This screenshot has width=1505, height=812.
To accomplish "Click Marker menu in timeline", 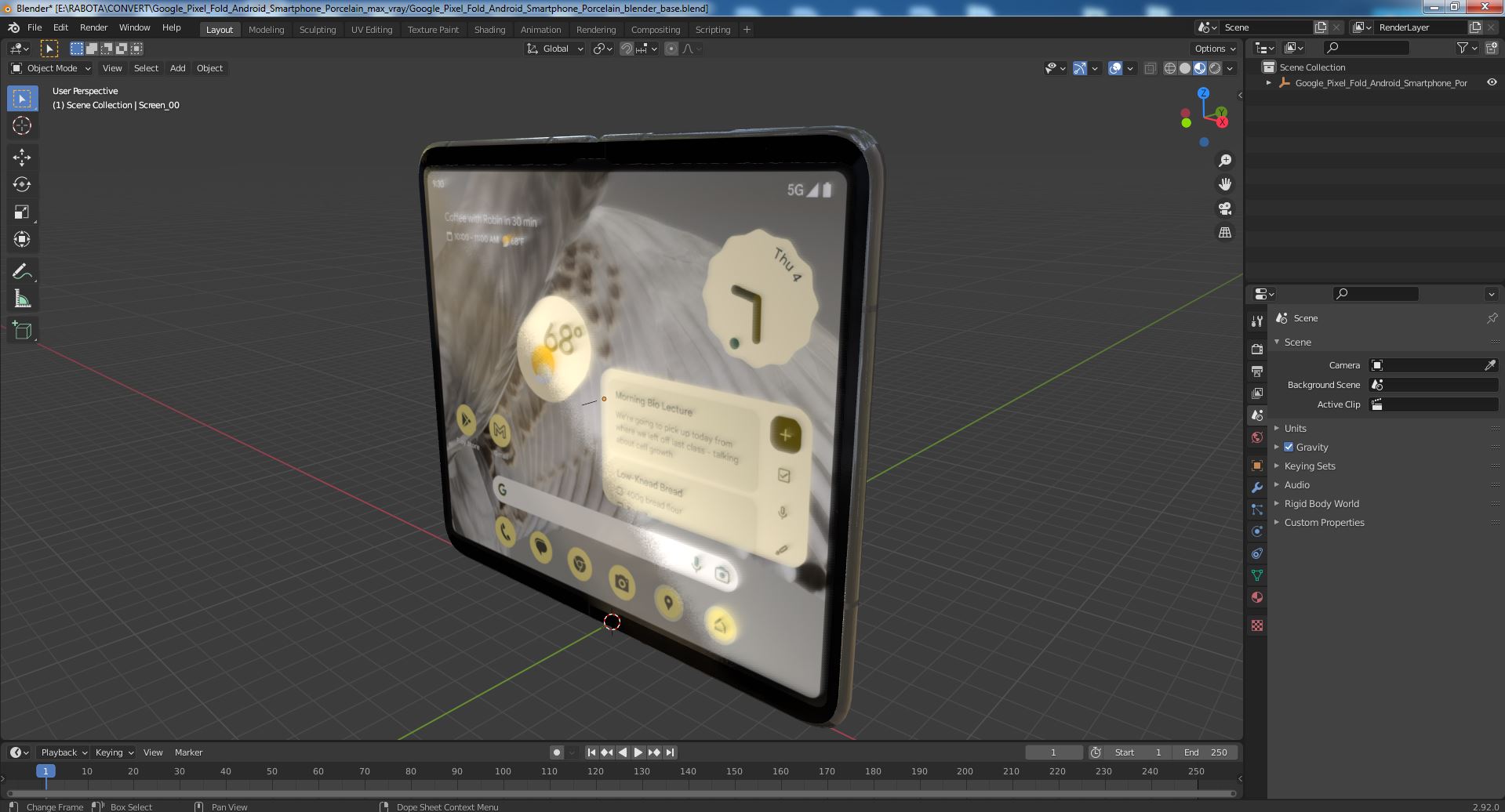I will point(188,752).
